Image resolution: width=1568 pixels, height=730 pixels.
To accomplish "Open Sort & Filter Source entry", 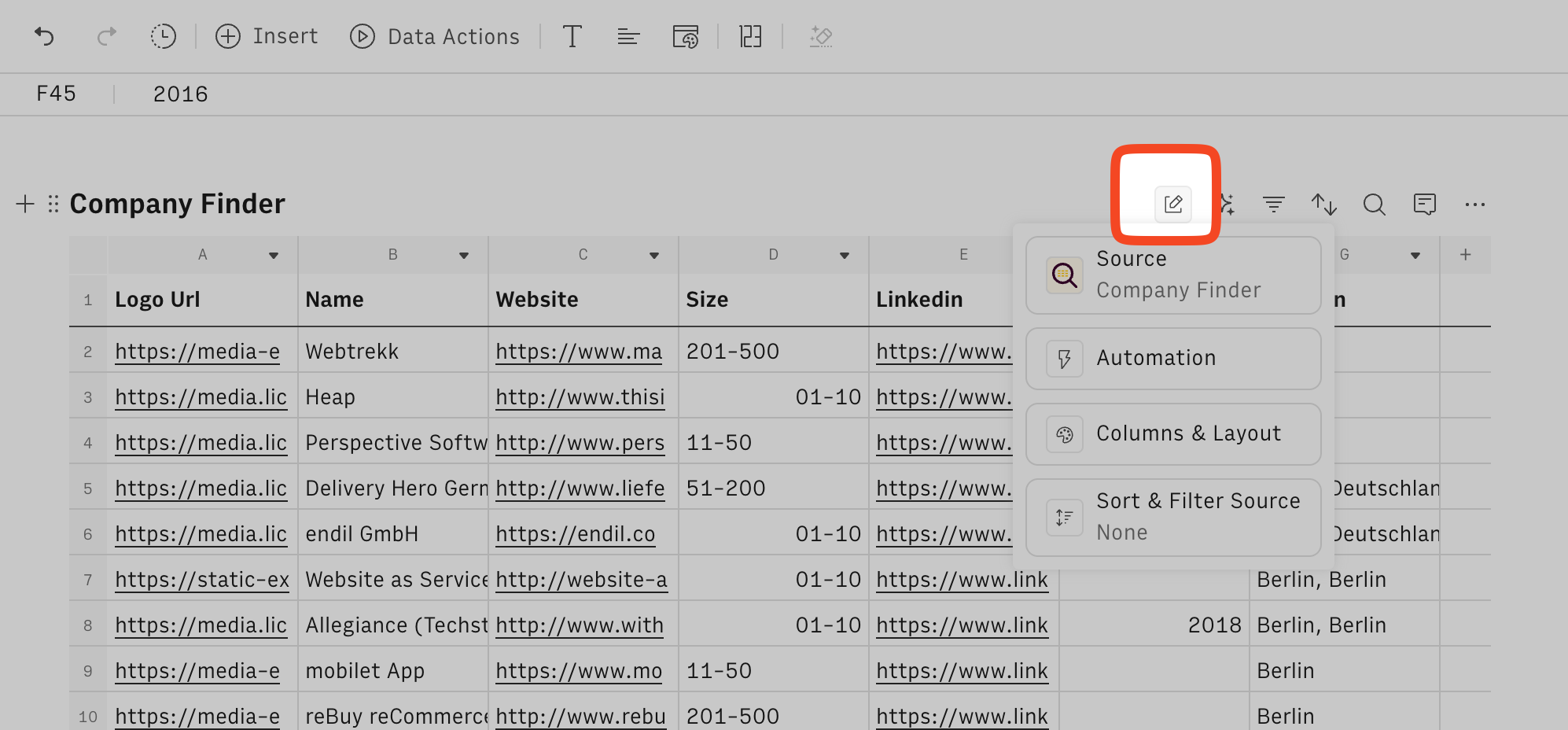I will click(1173, 518).
